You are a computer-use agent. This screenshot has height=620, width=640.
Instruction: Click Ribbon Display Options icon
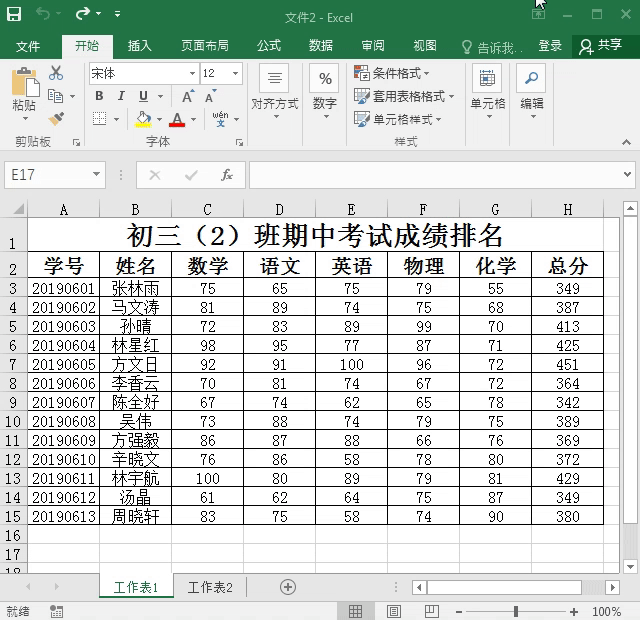click(x=539, y=14)
